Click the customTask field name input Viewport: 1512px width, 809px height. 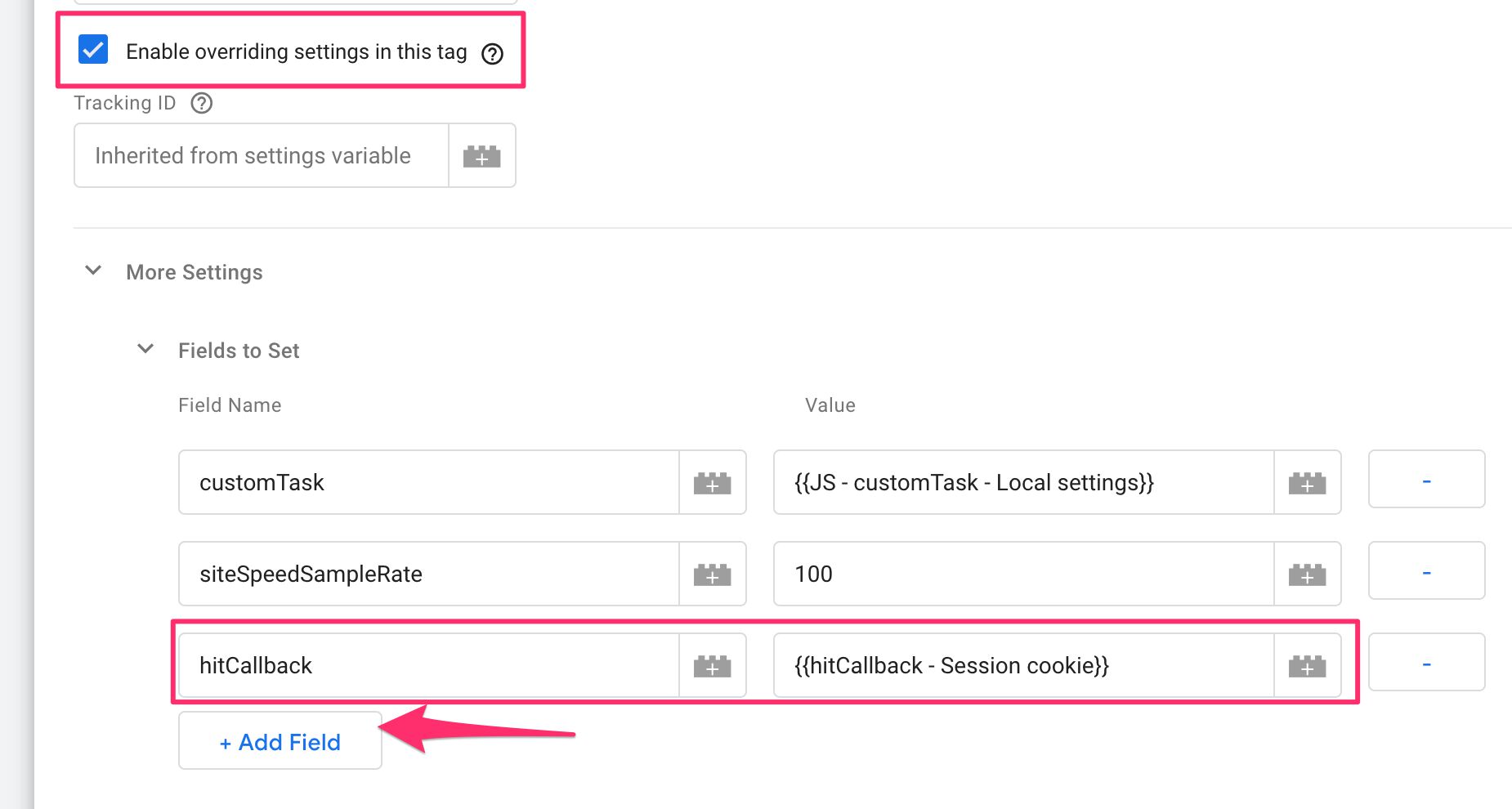point(429,482)
